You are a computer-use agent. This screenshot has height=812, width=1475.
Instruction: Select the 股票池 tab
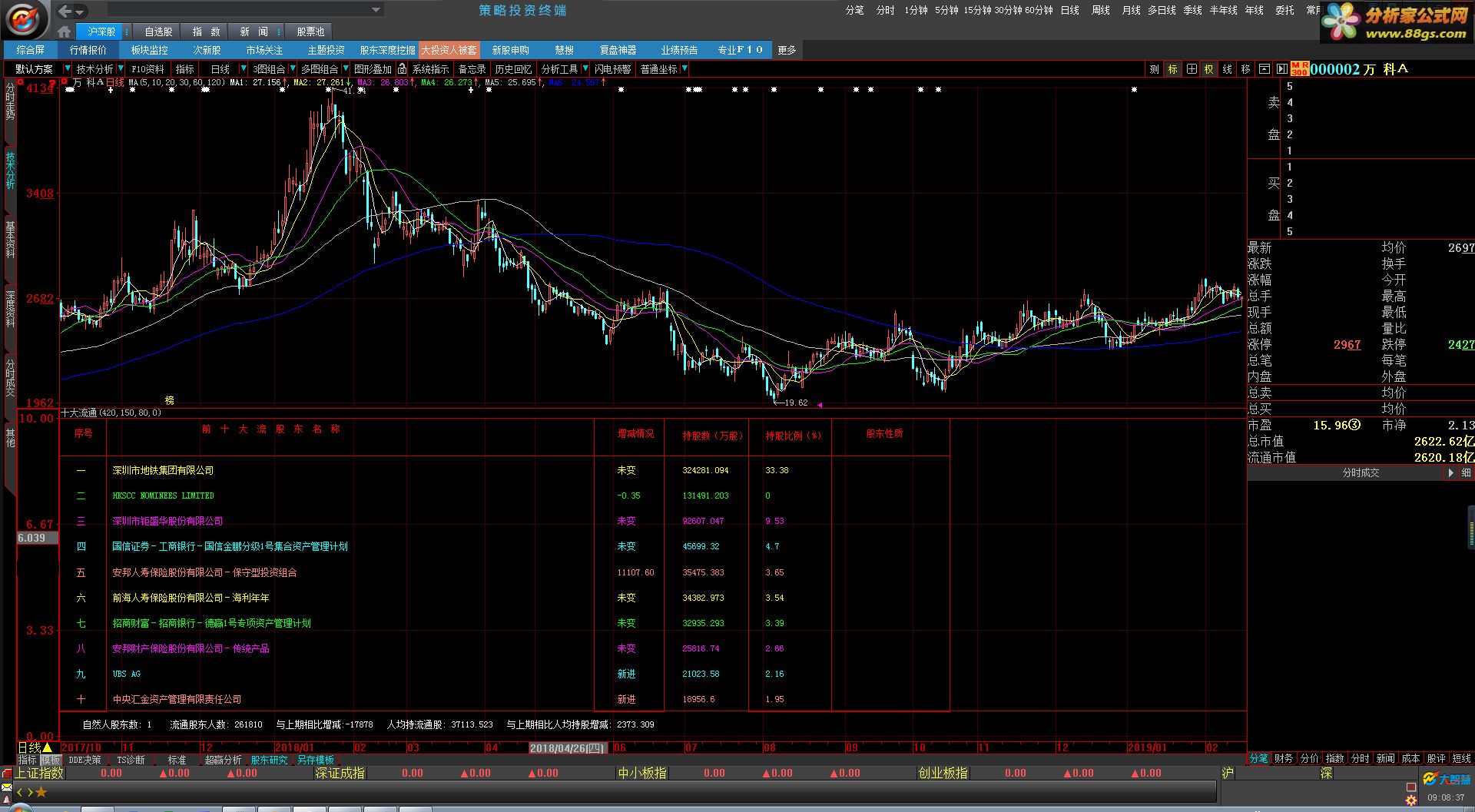pyautogui.click(x=310, y=31)
